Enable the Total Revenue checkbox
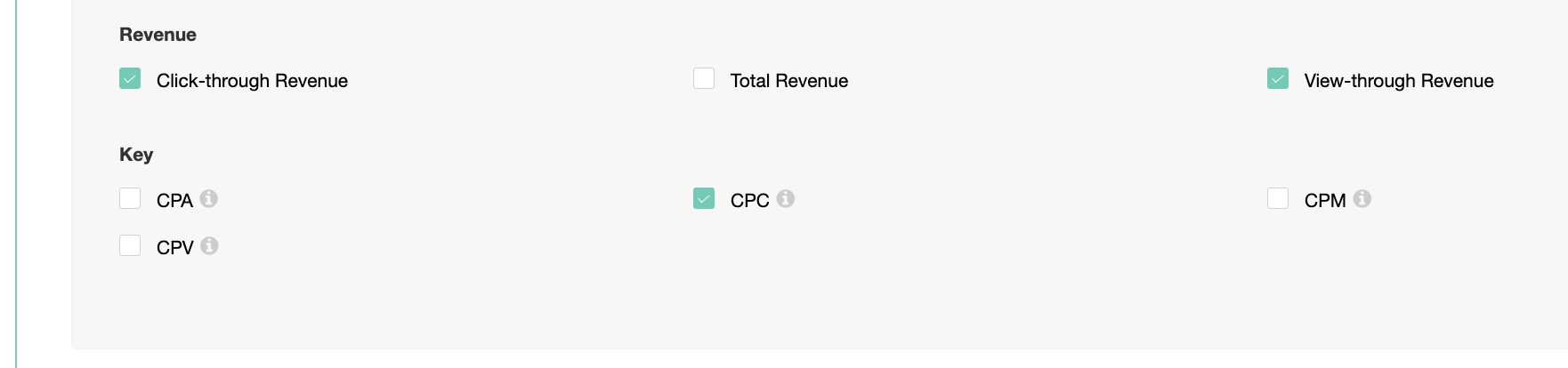This screenshot has width=1568, height=368. 704,79
